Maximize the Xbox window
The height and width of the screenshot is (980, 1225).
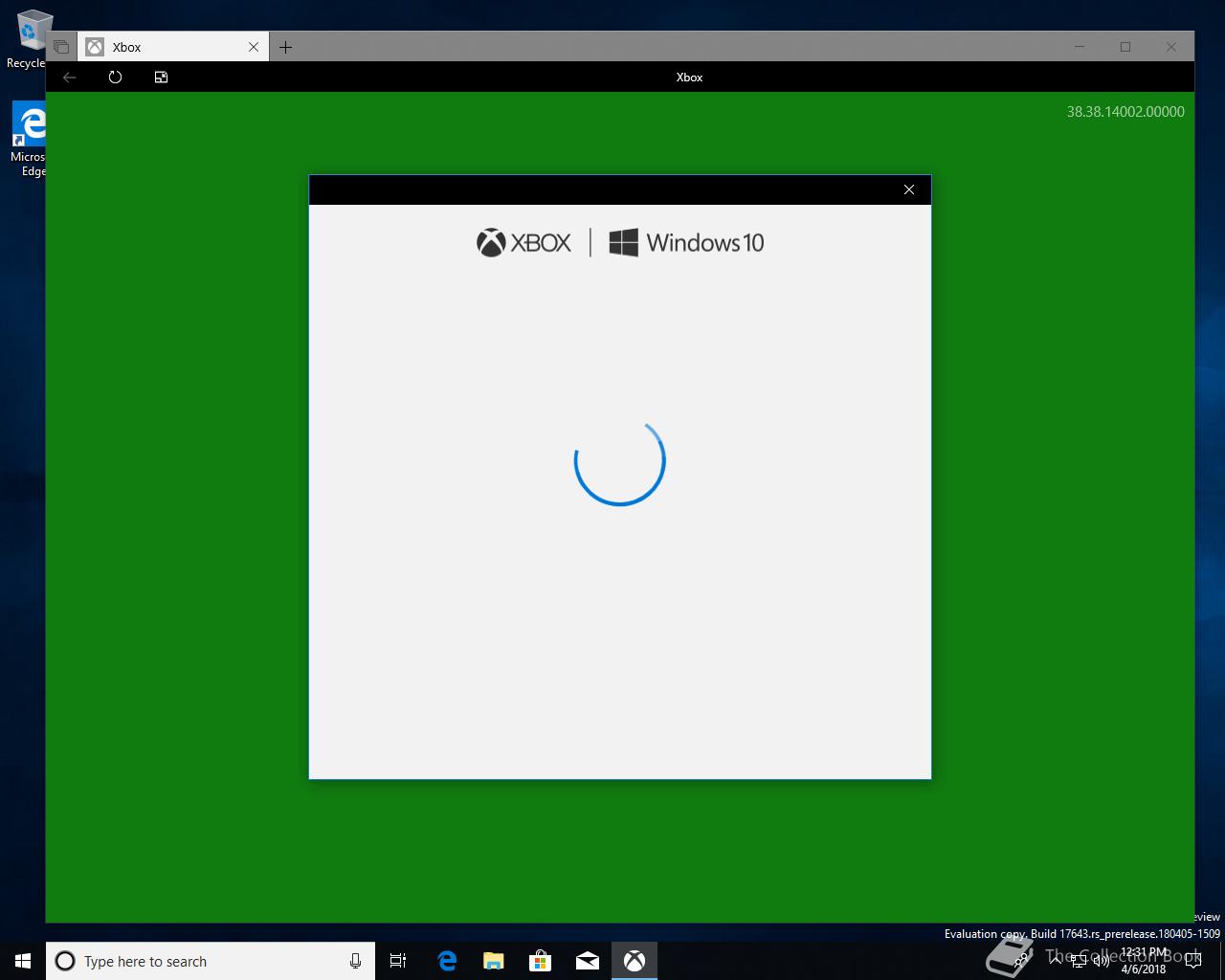click(x=1125, y=47)
